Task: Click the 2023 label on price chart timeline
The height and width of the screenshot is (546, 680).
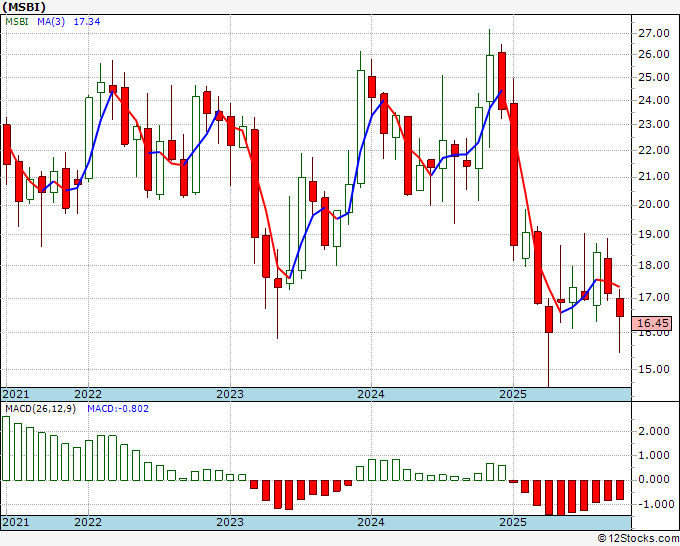Action: 230,394
